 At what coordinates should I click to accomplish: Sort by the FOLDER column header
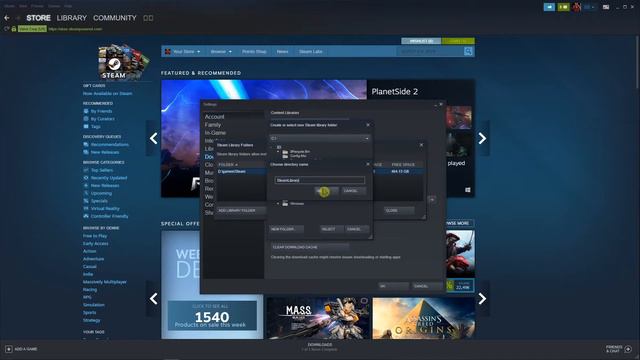click(228, 164)
